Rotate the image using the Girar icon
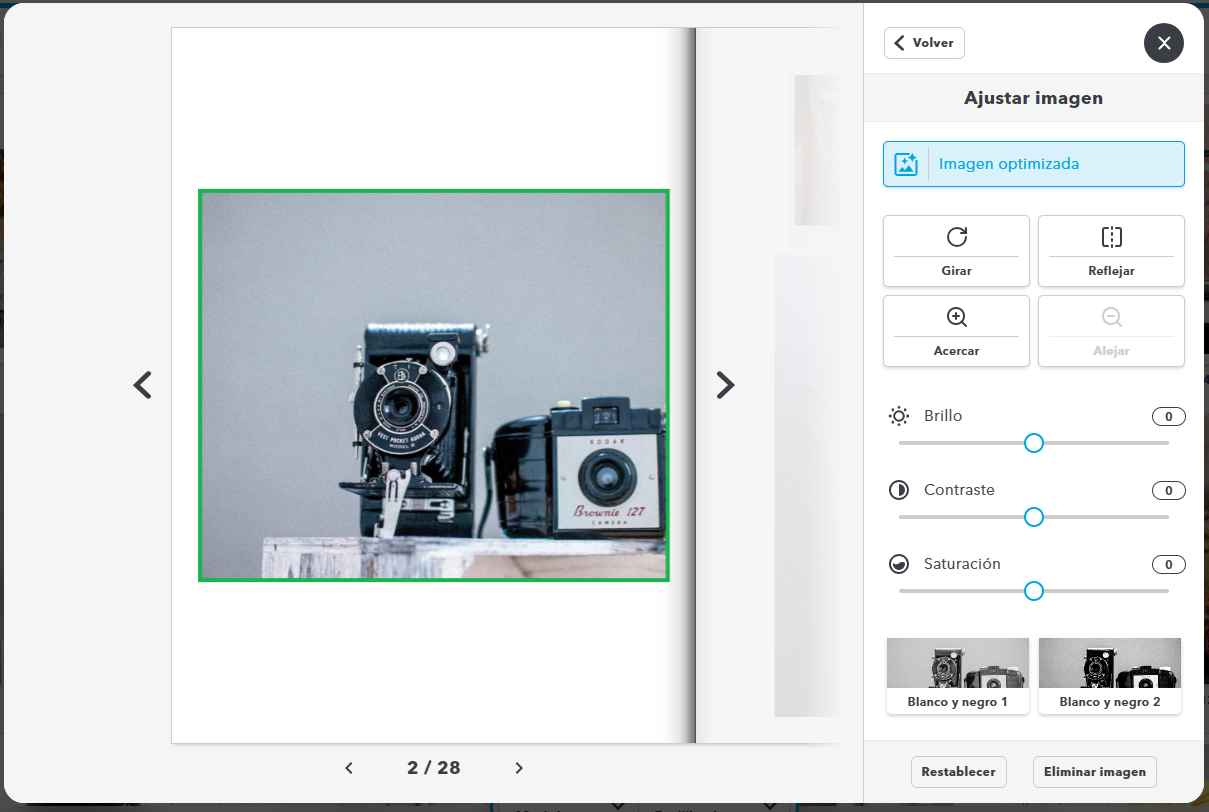 [956, 238]
